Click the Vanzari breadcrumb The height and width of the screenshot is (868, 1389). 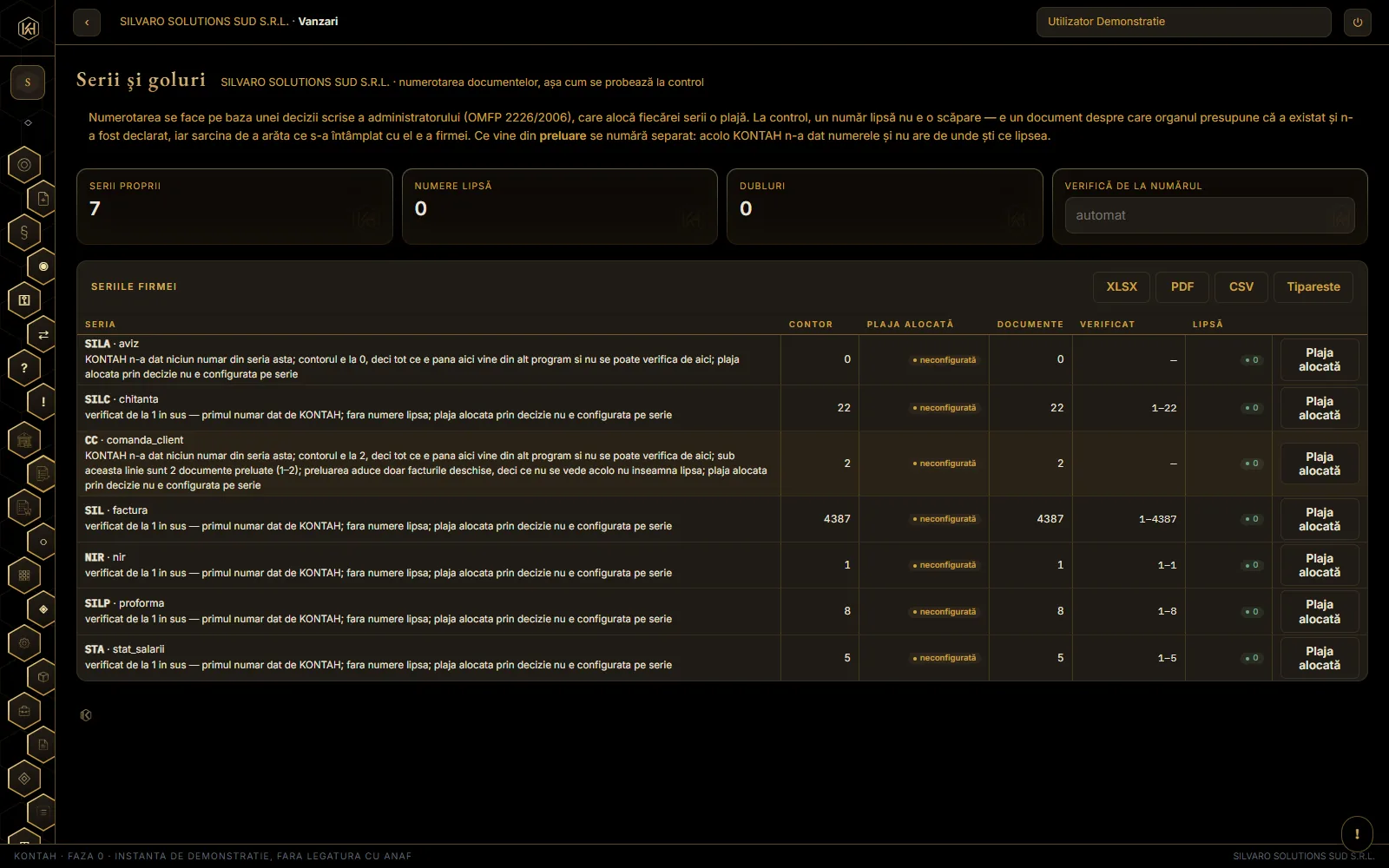318,22
